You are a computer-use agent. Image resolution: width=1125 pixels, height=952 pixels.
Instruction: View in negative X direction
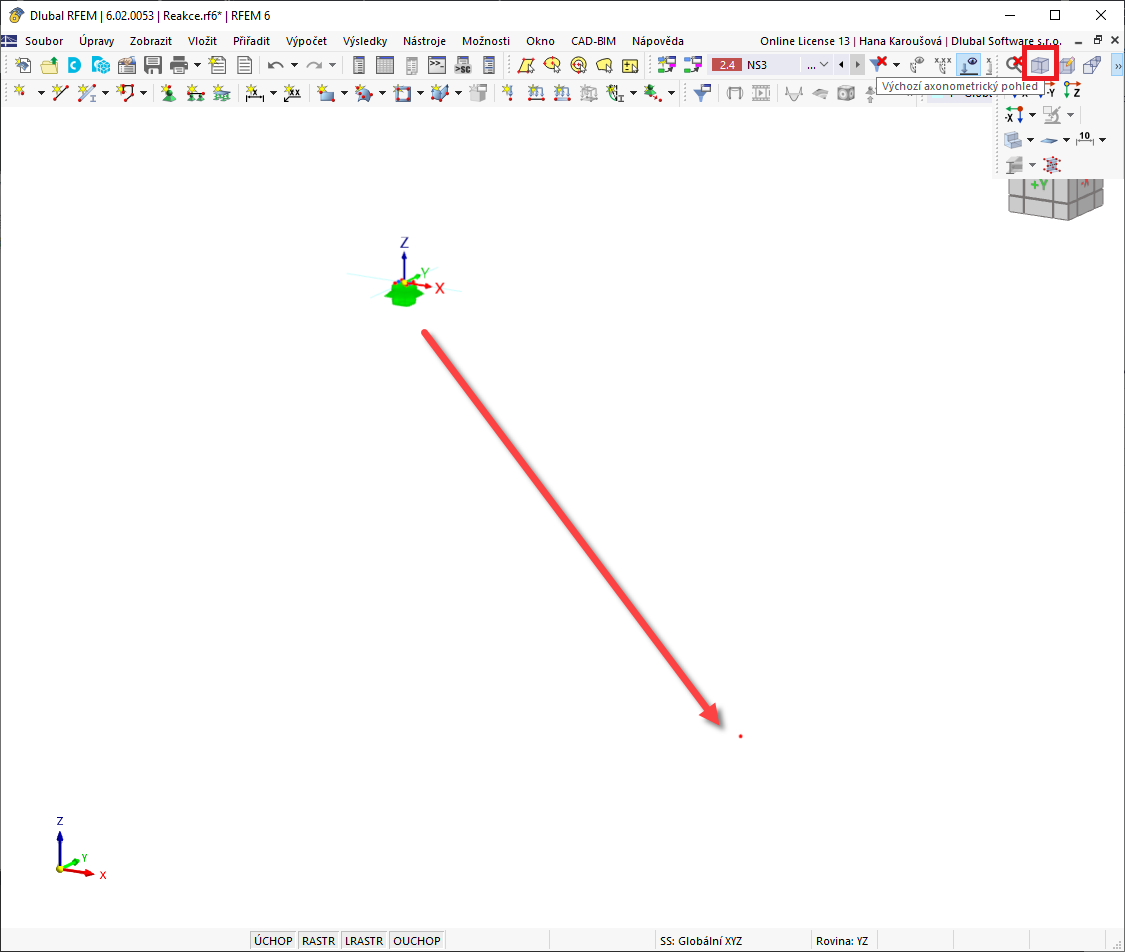(x=1014, y=116)
